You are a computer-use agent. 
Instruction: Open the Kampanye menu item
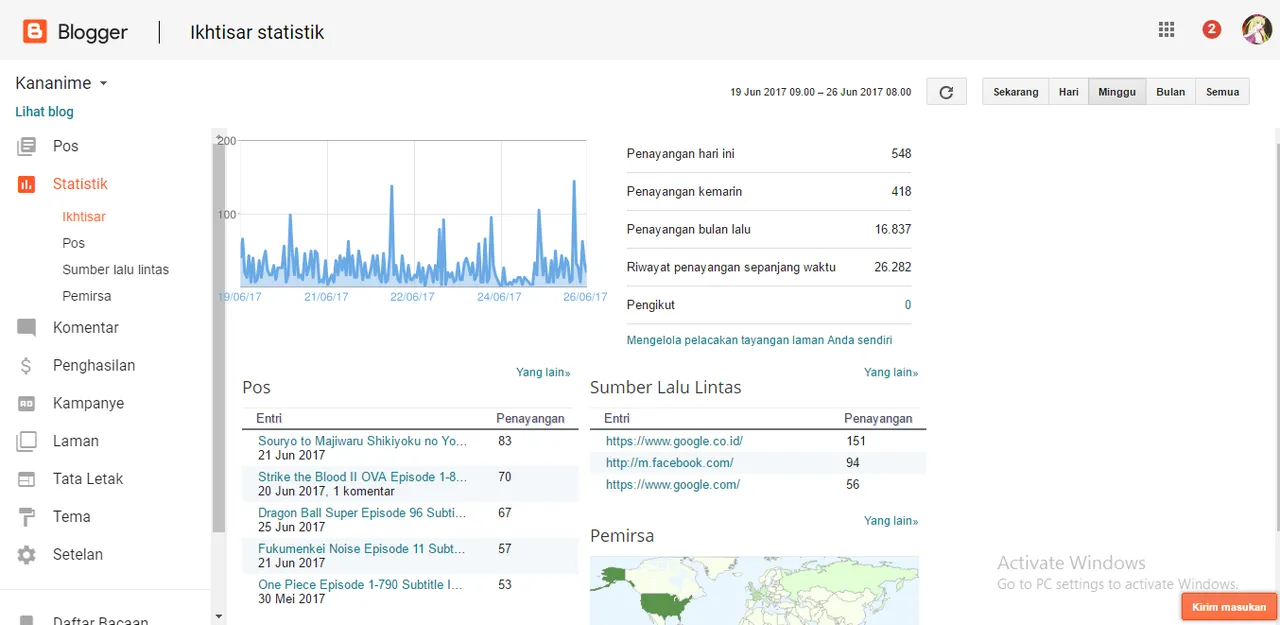point(89,404)
